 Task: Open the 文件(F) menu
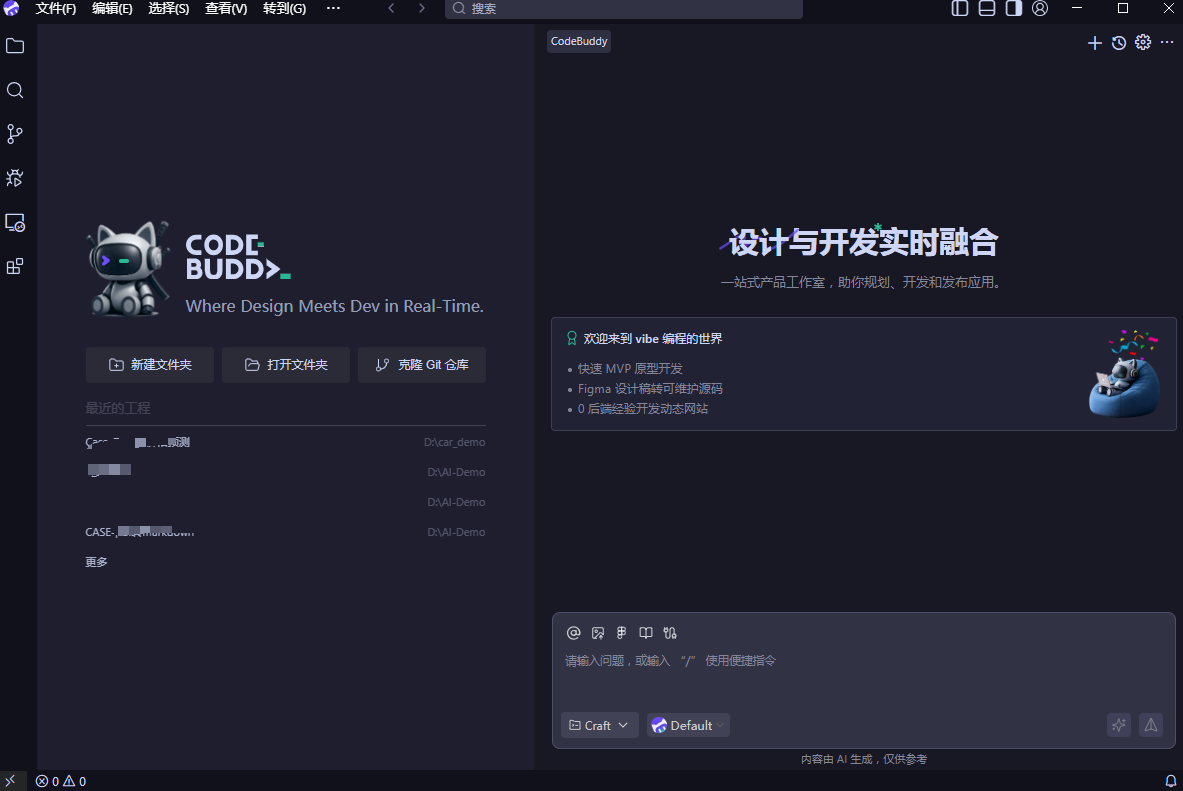coord(56,8)
